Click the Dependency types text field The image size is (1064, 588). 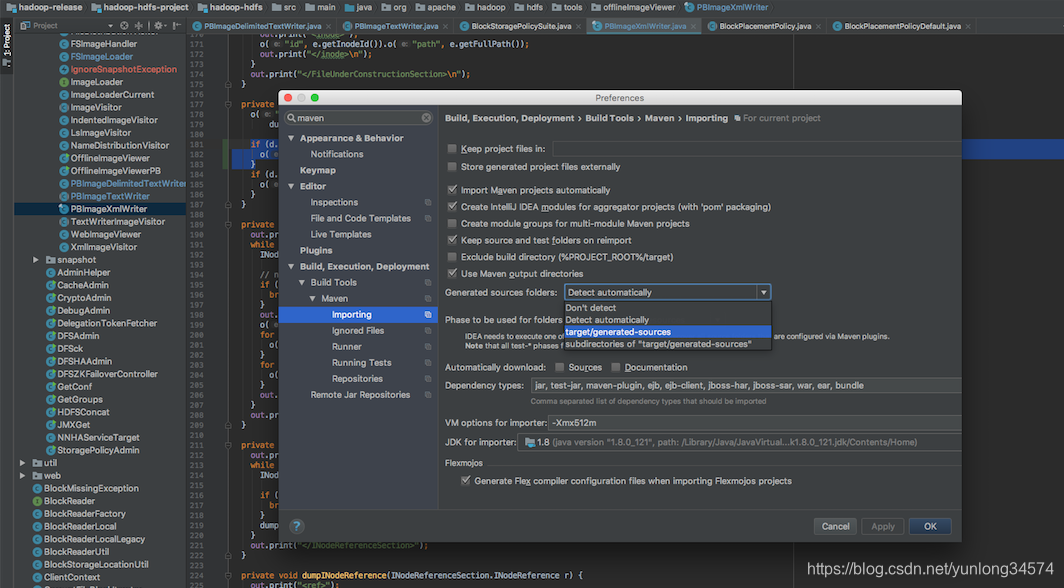pos(746,385)
